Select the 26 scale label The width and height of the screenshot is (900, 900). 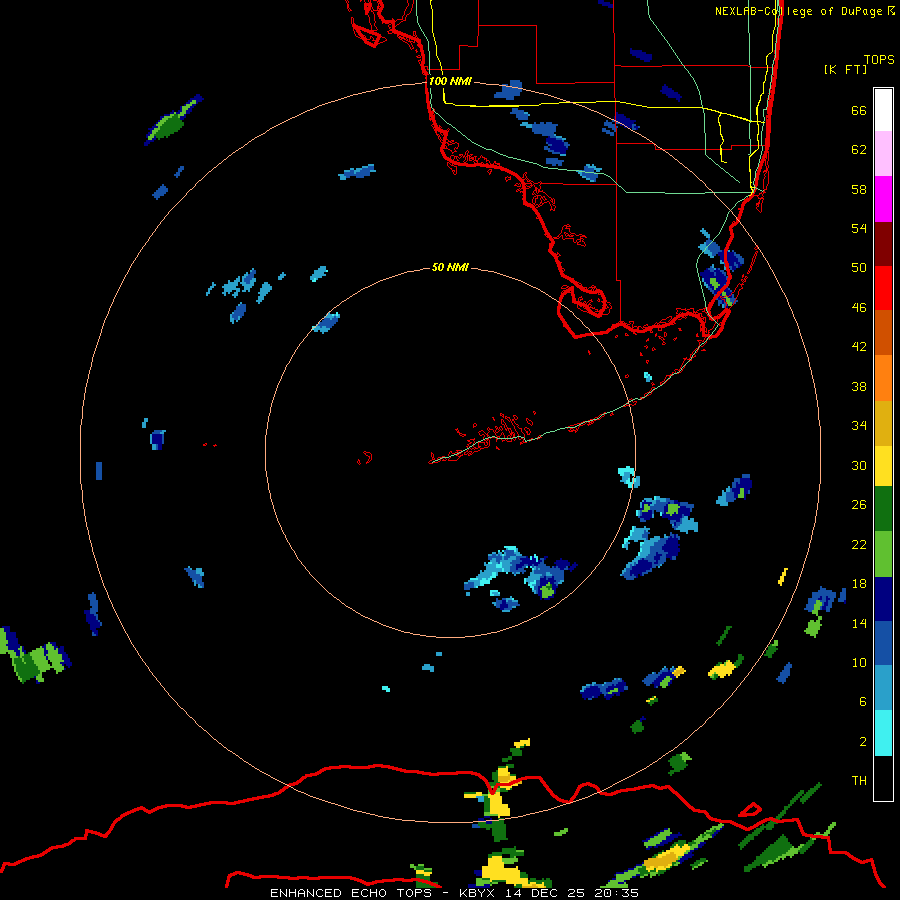(859, 505)
